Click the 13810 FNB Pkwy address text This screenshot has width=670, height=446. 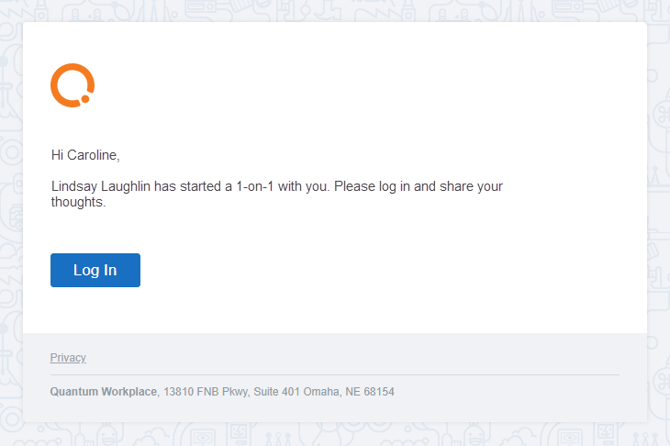[x=206, y=392]
